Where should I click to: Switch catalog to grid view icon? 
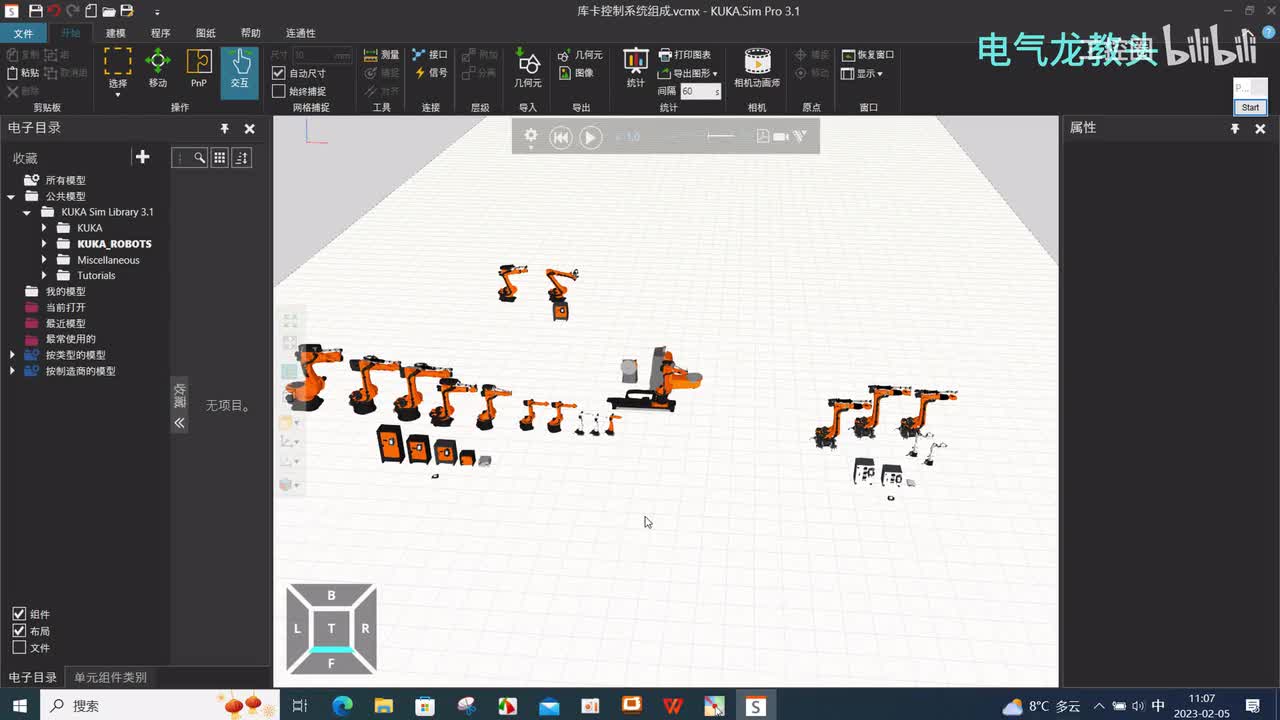click(x=219, y=157)
